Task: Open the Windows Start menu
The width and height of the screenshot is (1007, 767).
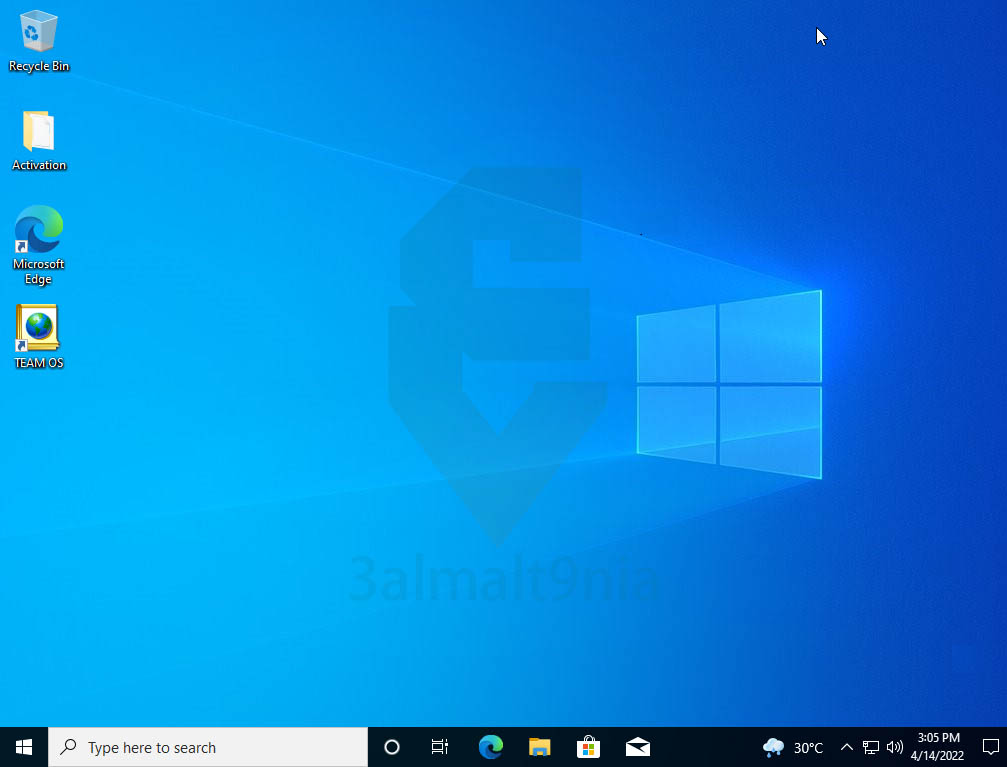Action: pyautogui.click(x=24, y=747)
